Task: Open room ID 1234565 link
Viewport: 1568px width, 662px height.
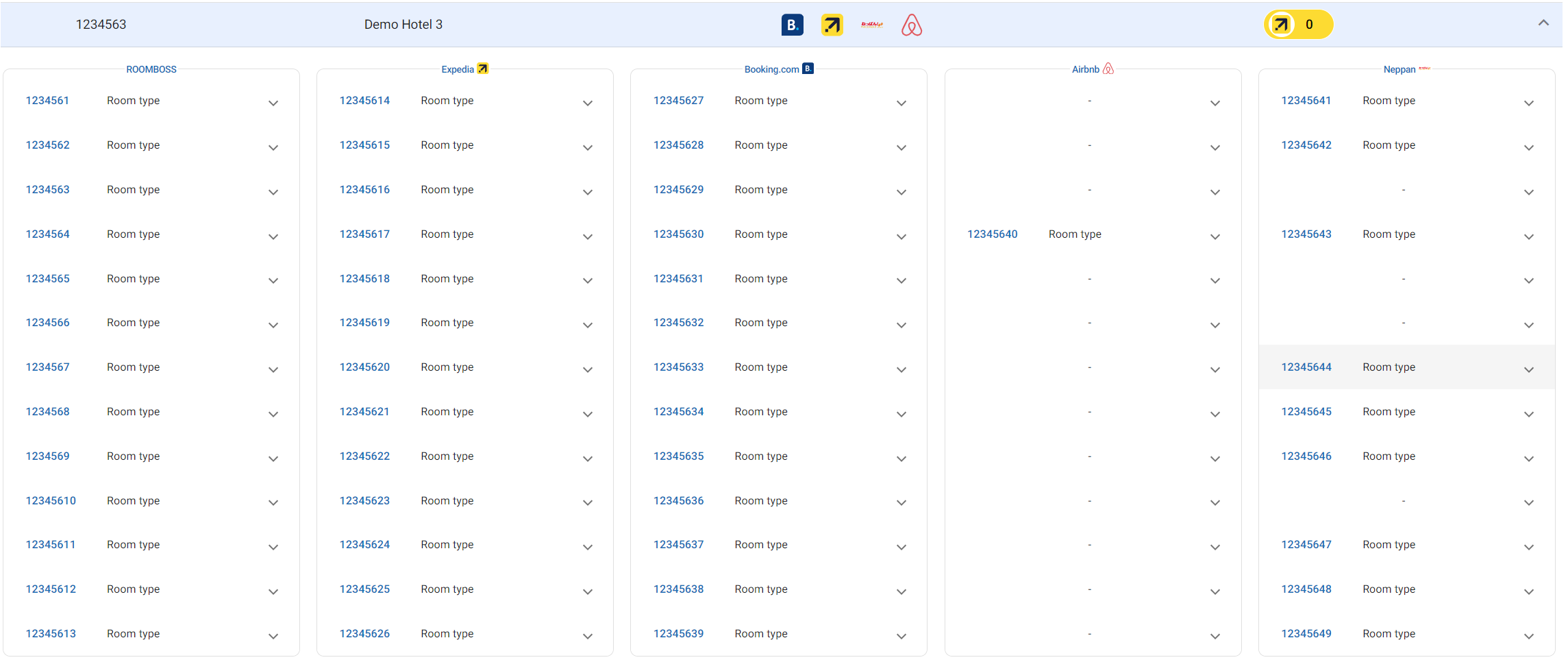Action: click(48, 279)
